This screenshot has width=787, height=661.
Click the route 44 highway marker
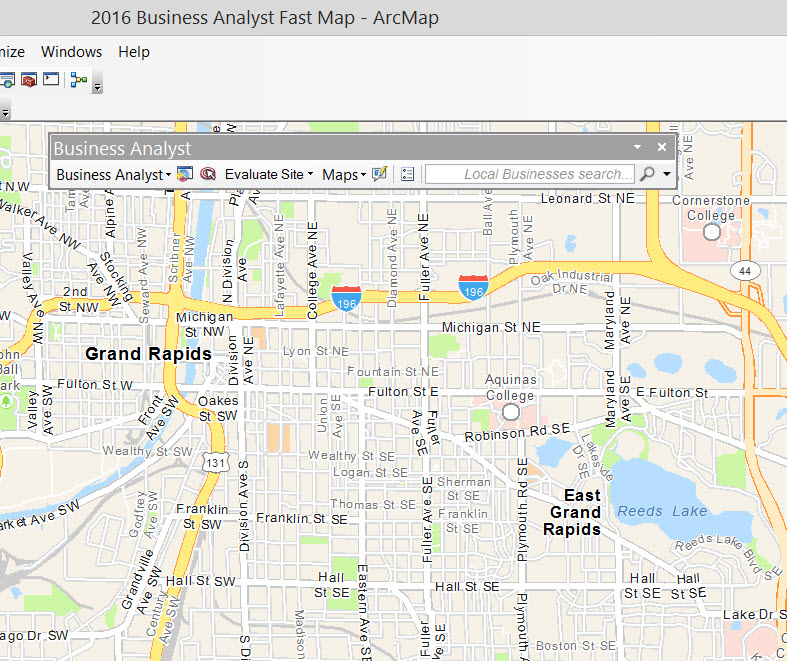tap(745, 271)
